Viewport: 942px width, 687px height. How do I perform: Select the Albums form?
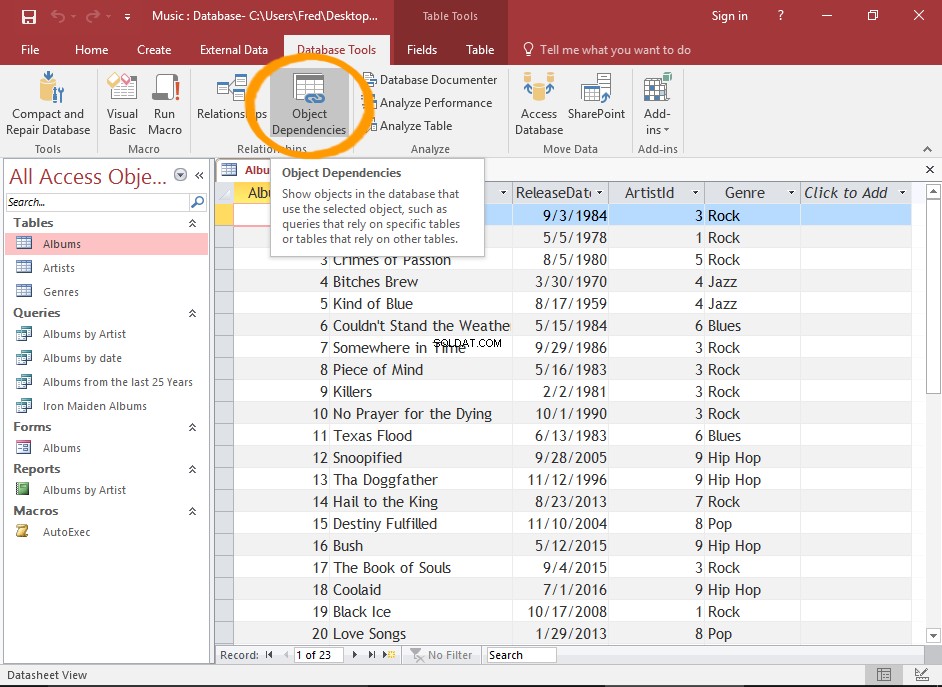tap(107, 448)
